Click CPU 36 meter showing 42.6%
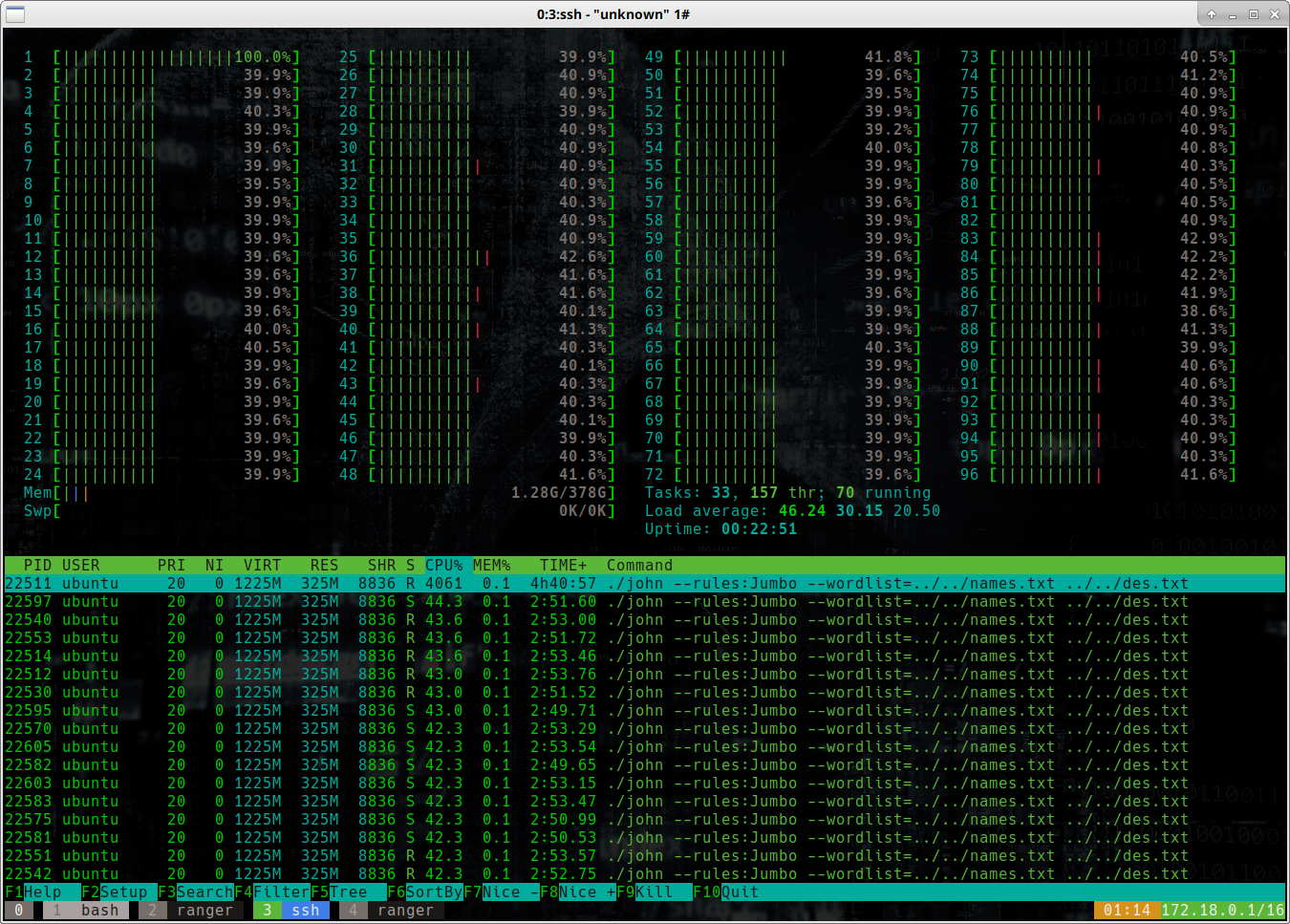 pos(478,257)
